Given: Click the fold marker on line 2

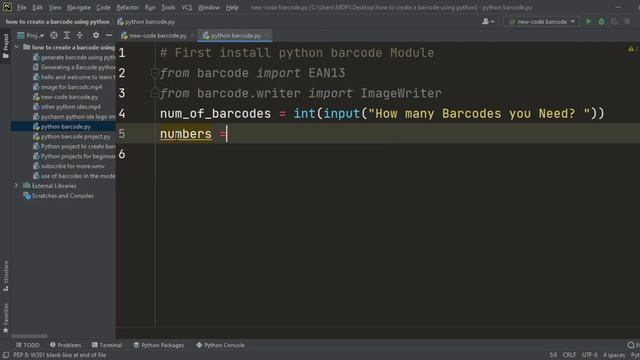Looking at the screenshot, I should pos(154,73).
